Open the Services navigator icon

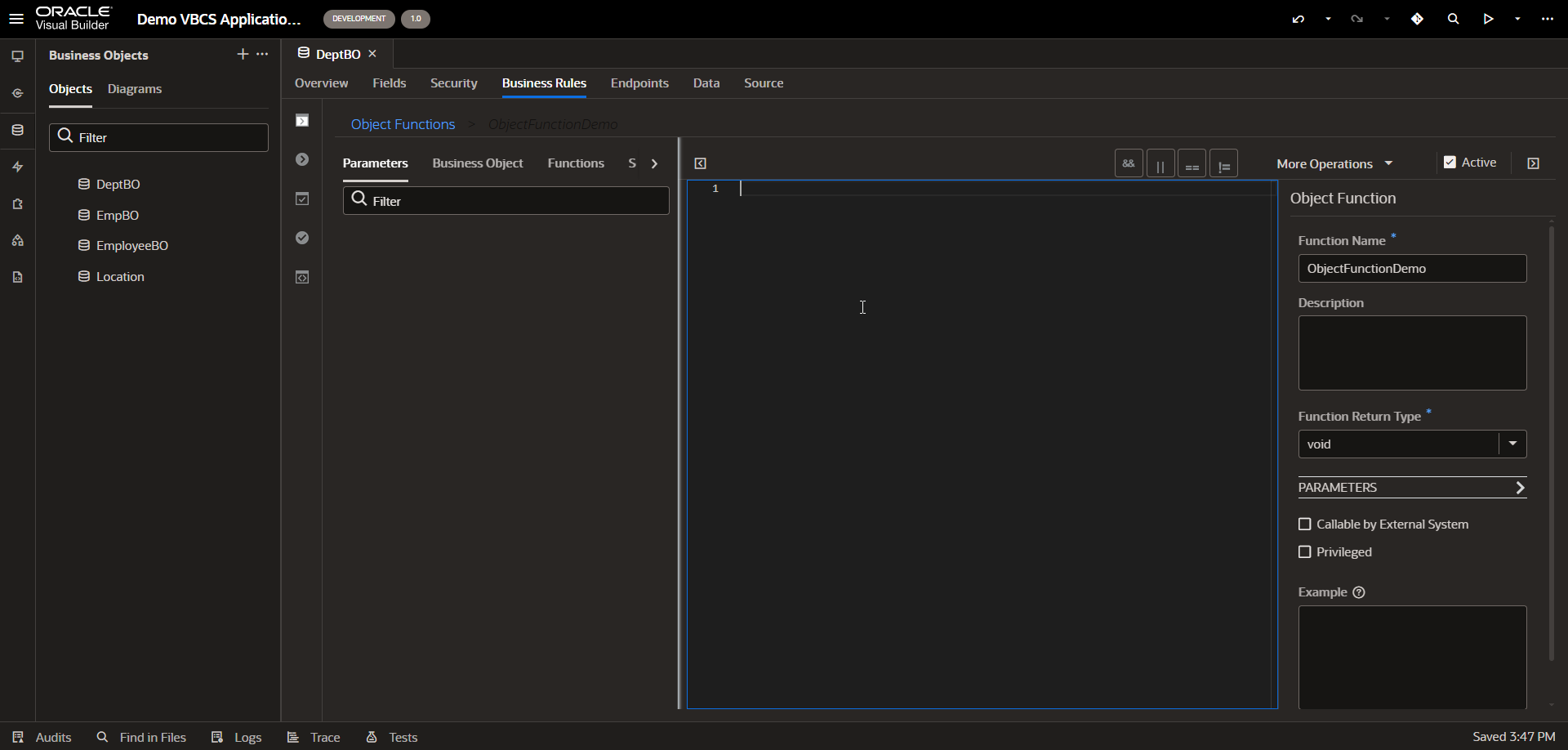point(17,93)
